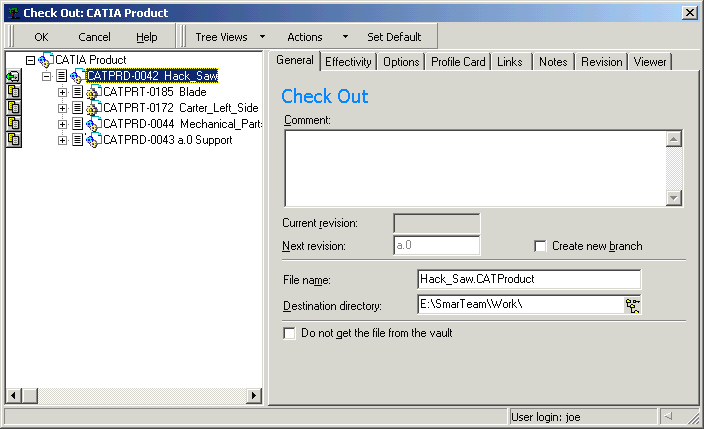The height and width of the screenshot is (429, 704).
Task: Click the Actions toolbar label
Action: [305, 37]
